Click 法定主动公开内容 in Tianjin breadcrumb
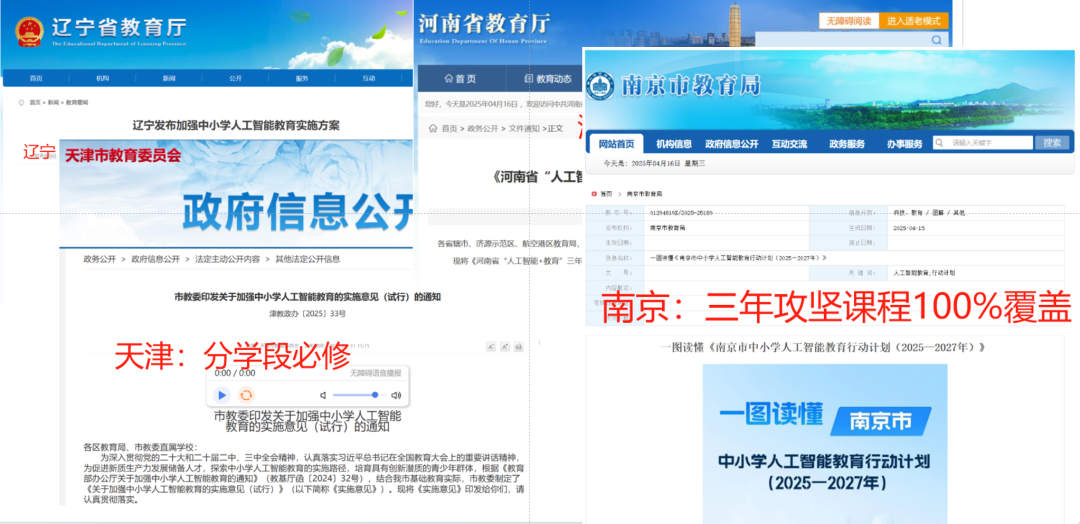The height and width of the screenshot is (524, 1080). point(227,260)
